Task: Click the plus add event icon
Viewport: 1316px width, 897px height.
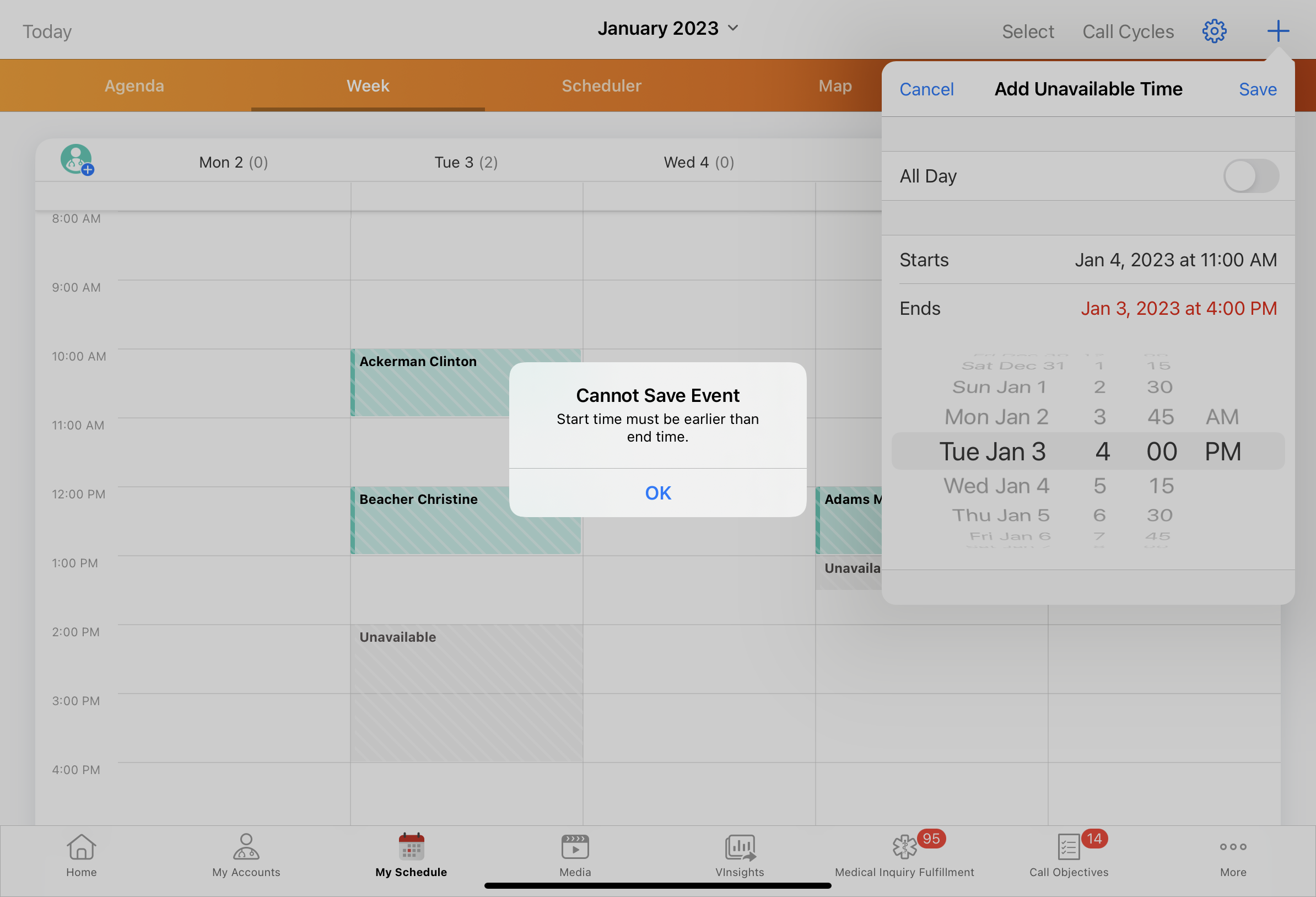Action: (x=1277, y=31)
